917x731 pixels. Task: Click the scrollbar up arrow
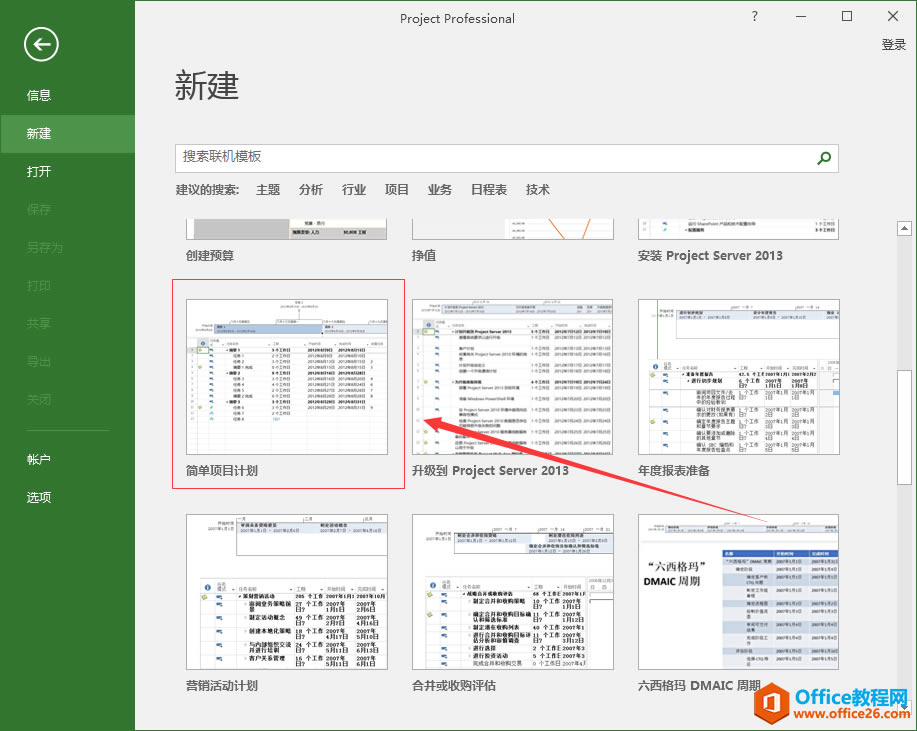click(904, 228)
